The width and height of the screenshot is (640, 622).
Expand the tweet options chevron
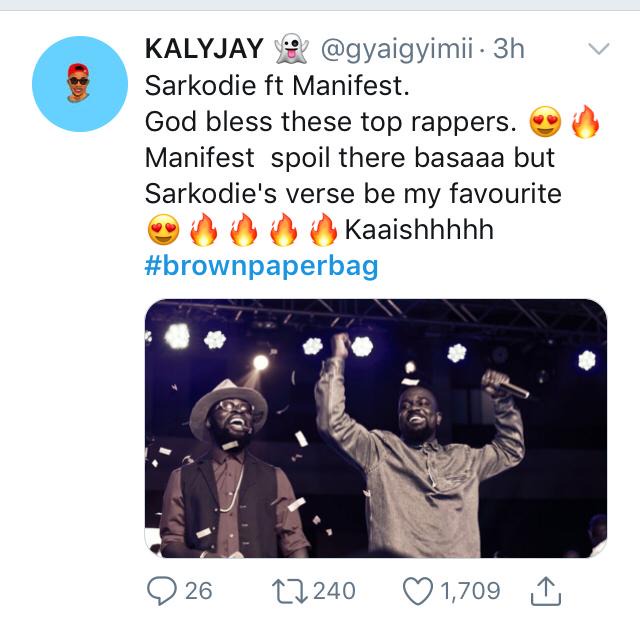(x=599, y=49)
